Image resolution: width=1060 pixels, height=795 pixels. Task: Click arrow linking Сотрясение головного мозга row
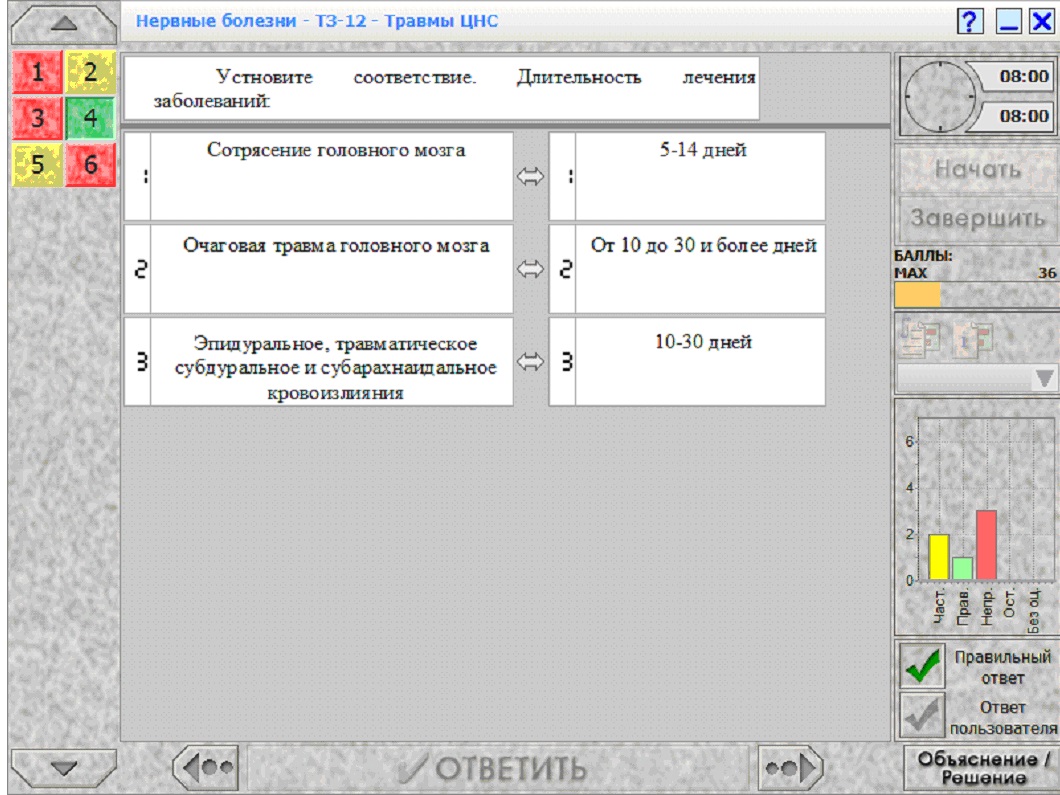(531, 177)
